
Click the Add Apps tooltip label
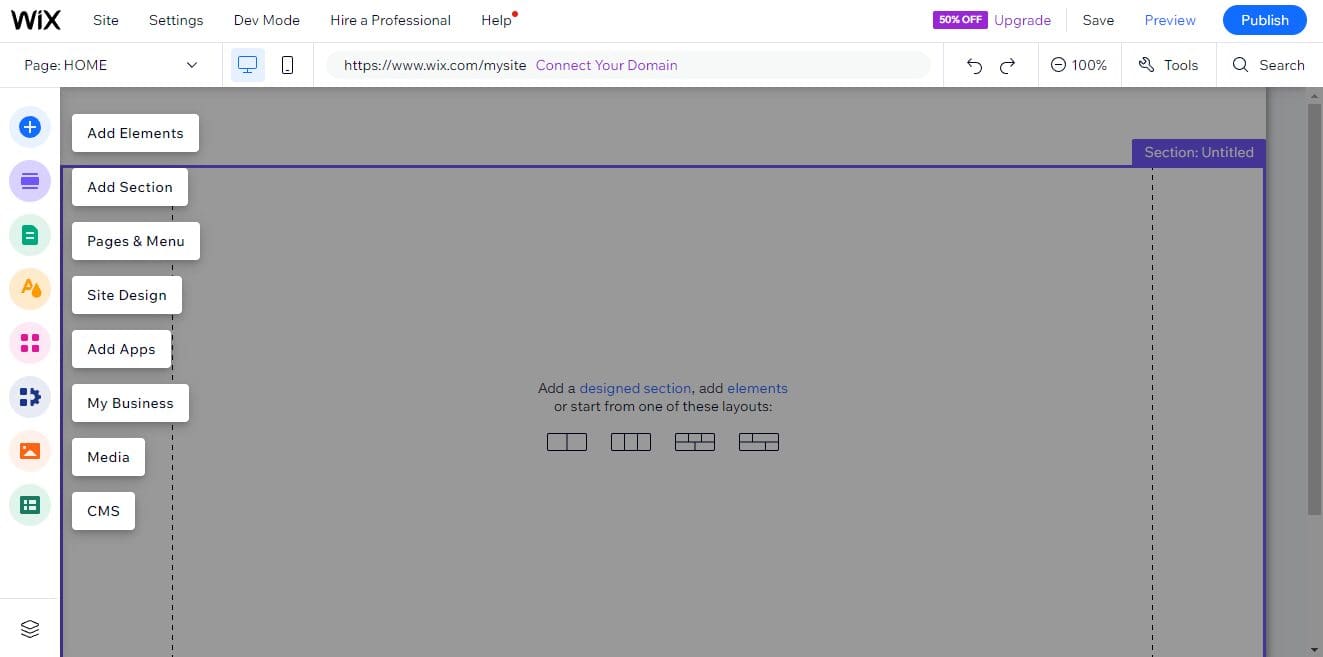121,349
